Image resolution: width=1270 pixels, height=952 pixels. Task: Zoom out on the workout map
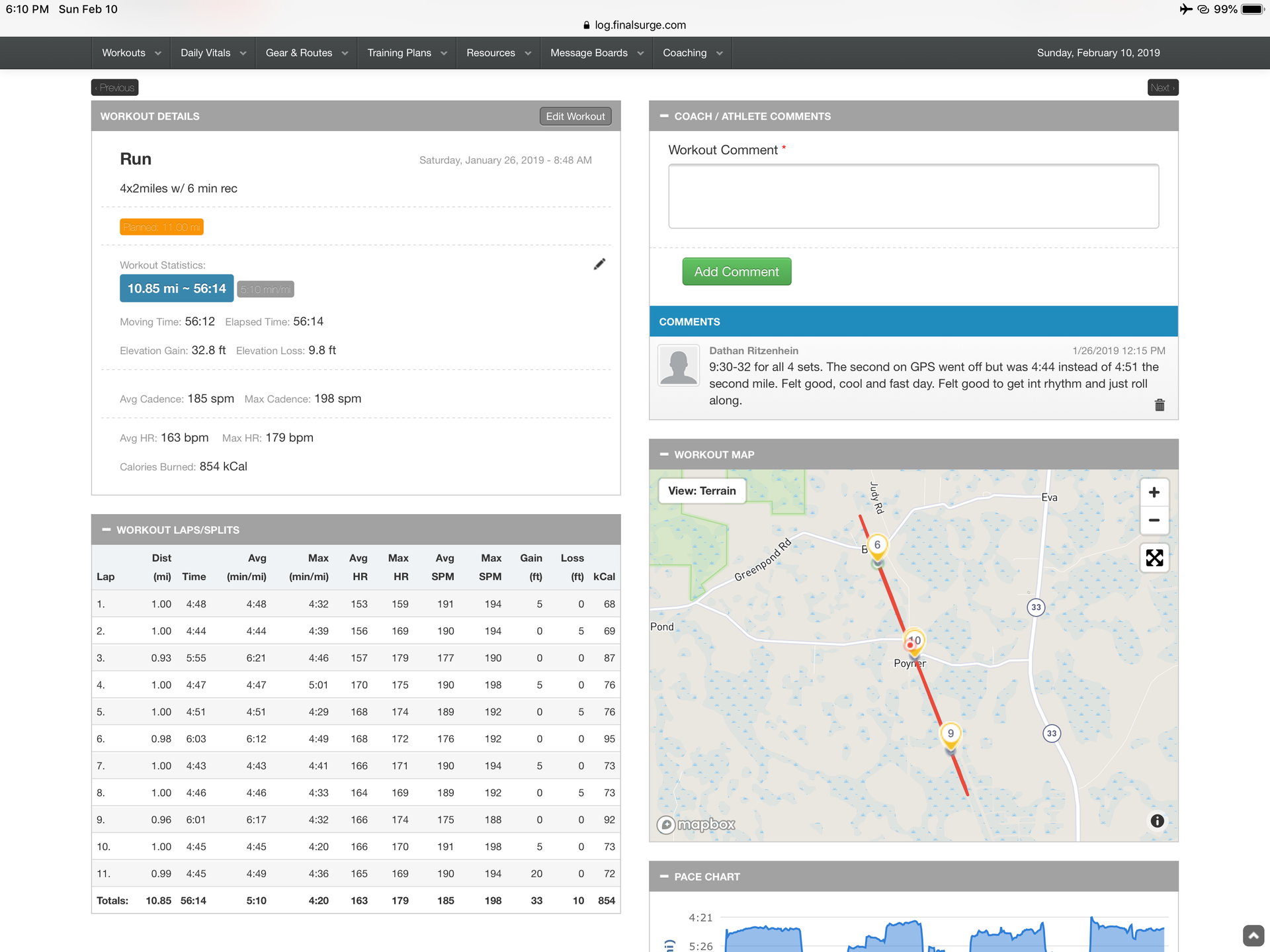[1154, 520]
